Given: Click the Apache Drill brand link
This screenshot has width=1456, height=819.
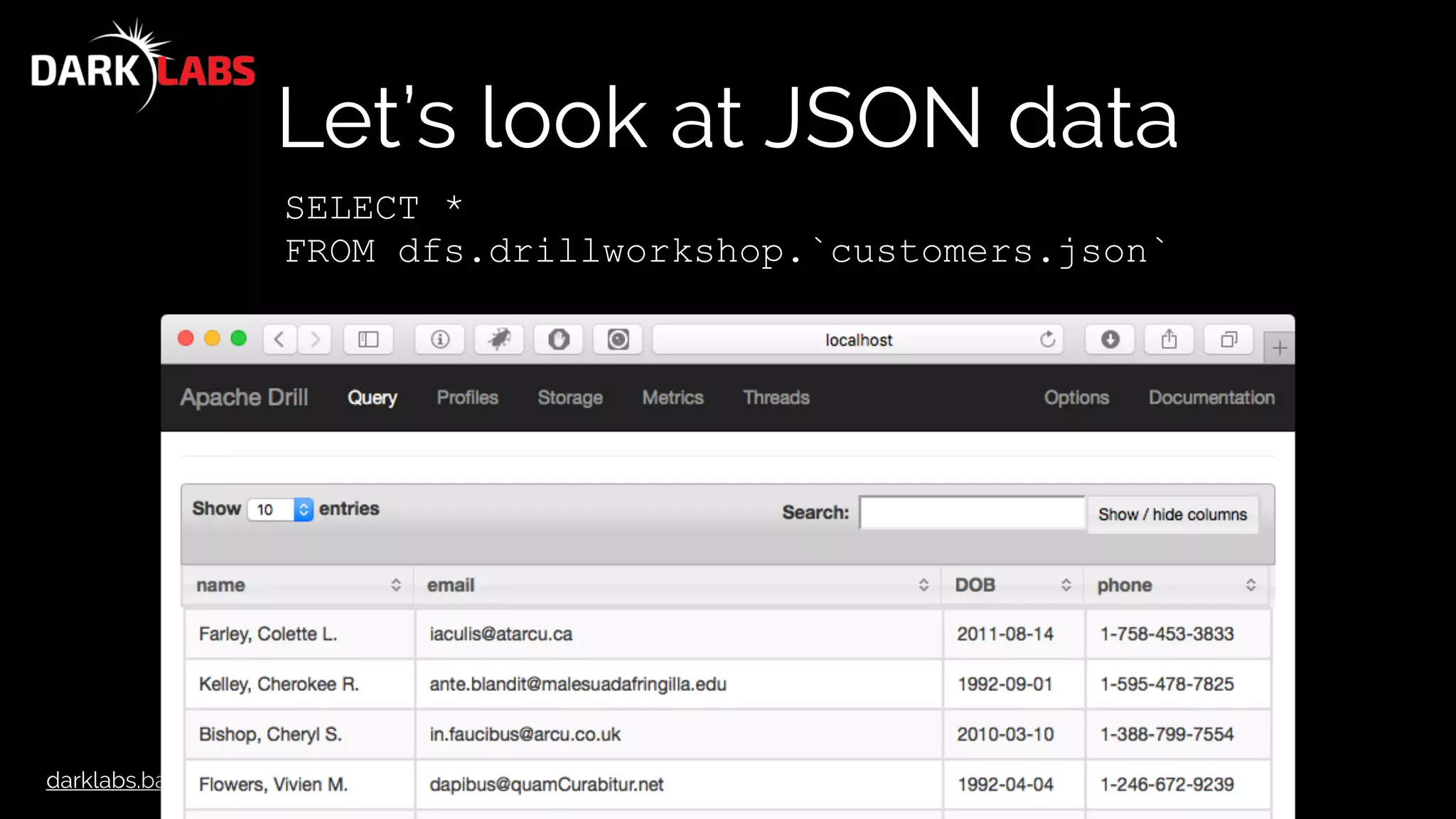Looking at the screenshot, I should click(x=244, y=397).
